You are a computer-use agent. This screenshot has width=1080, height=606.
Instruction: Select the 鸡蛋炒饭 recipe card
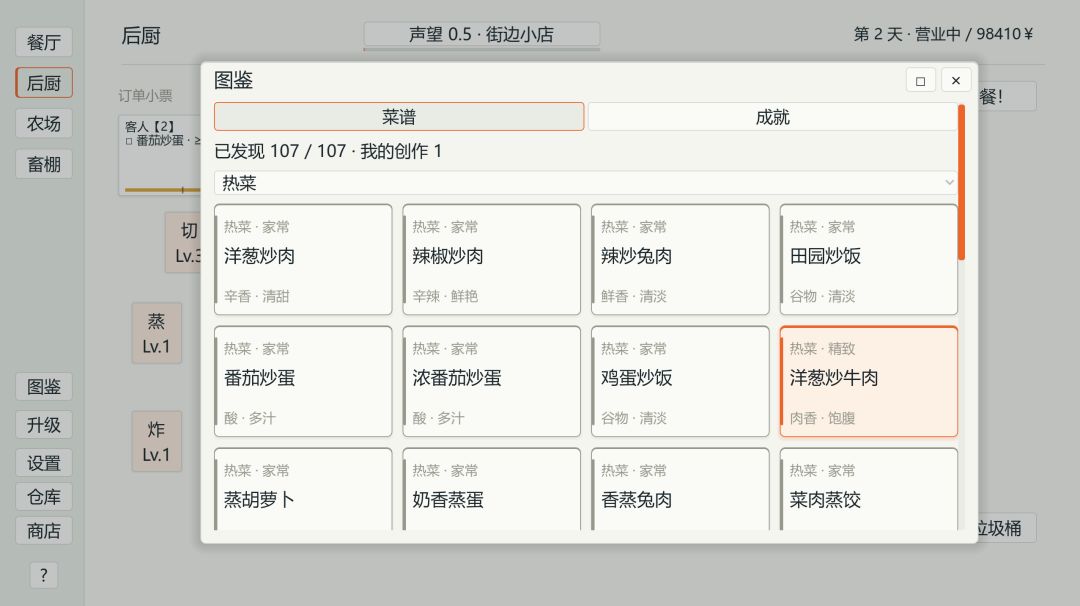(x=681, y=382)
